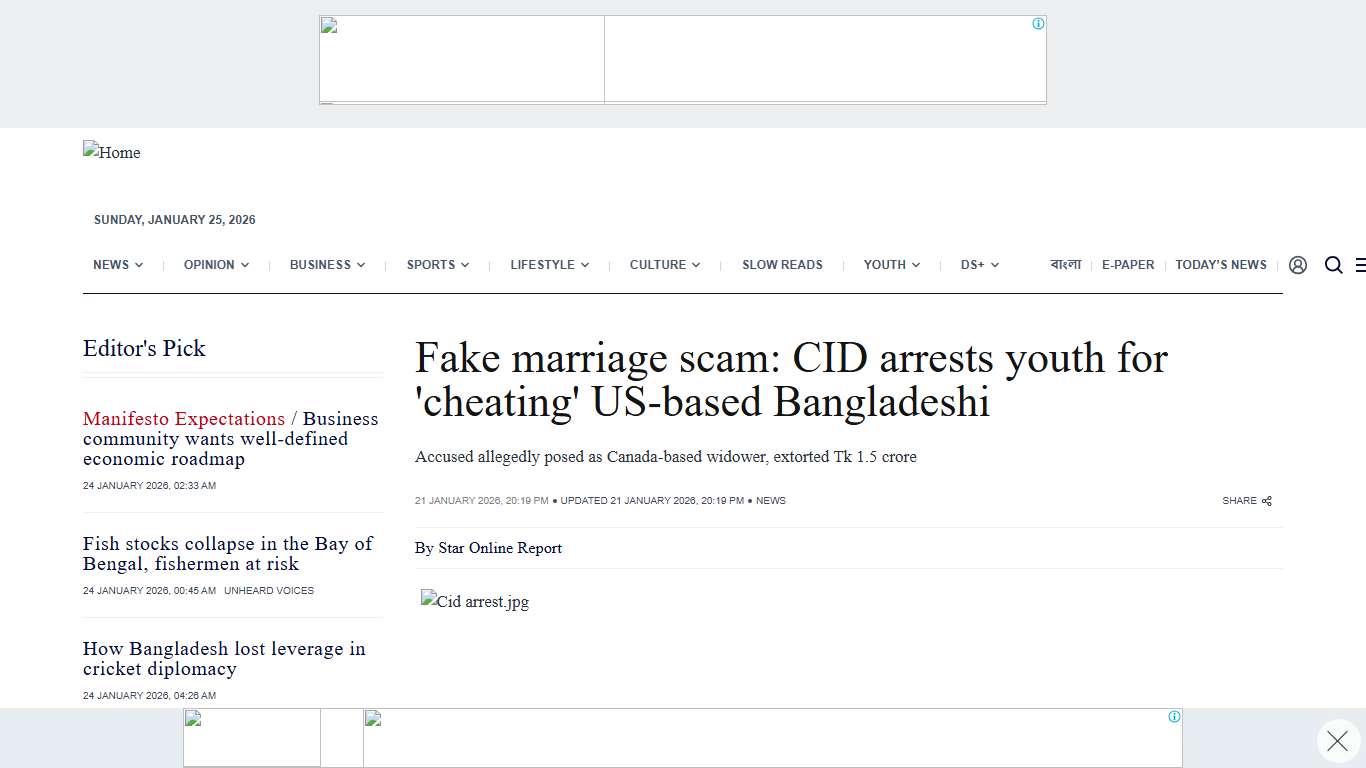The width and height of the screenshot is (1366, 768).
Task: Click the cricket diplomacy headline
Action: coord(223,659)
